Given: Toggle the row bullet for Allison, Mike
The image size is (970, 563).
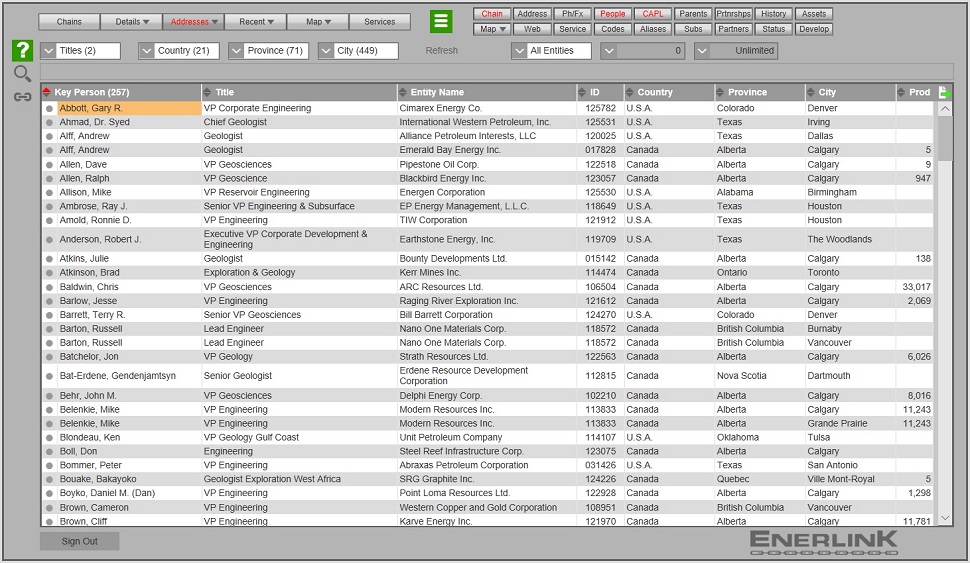Looking at the screenshot, I should click(49, 192).
